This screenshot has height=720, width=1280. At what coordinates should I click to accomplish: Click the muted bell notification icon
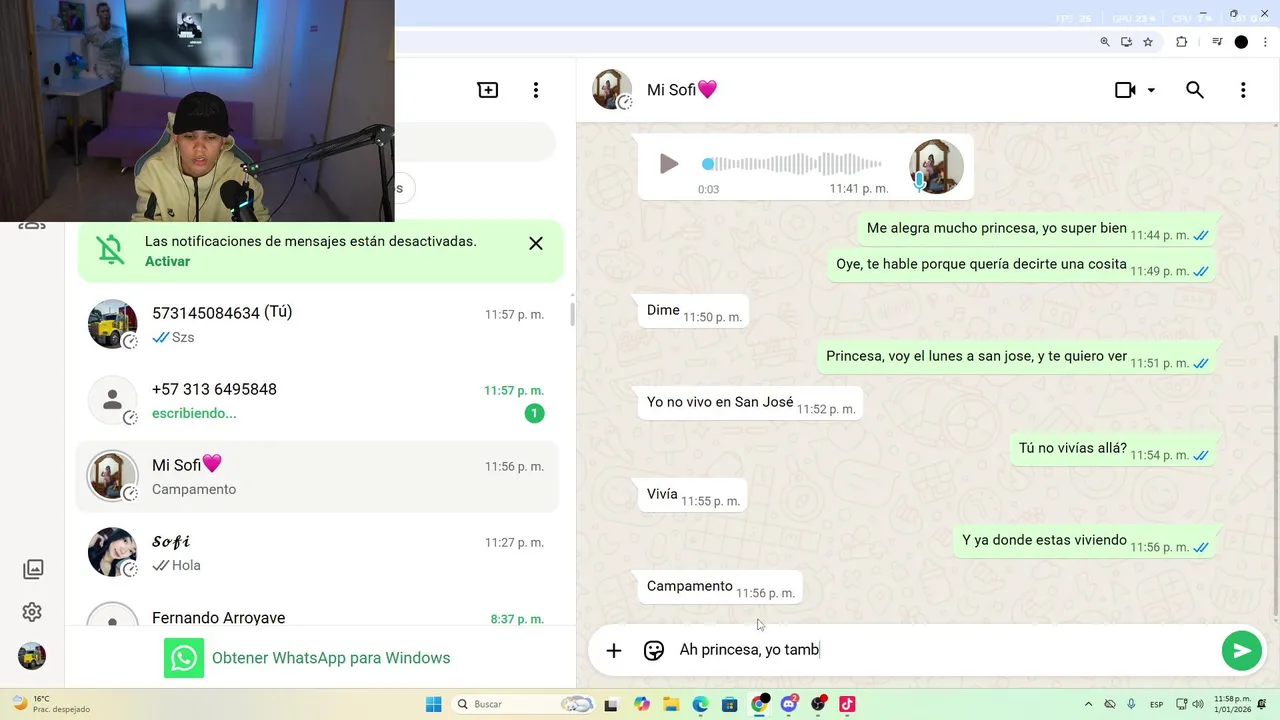coord(111,250)
